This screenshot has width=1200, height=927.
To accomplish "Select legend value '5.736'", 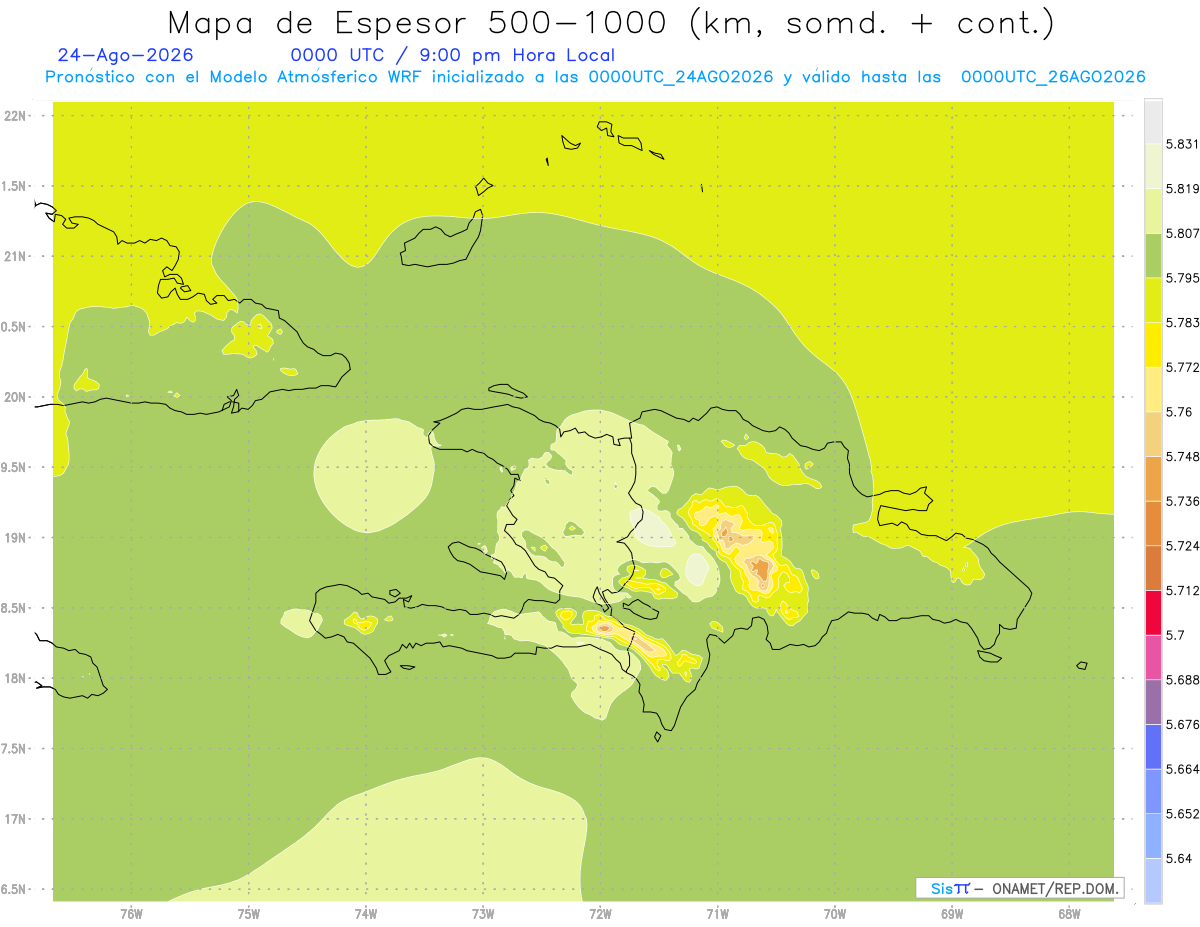I will click(1183, 501).
